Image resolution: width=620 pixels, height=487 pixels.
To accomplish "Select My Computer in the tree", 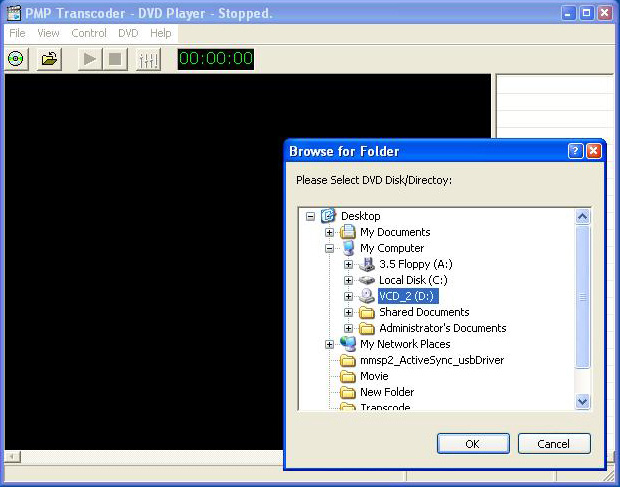I will click(x=392, y=248).
